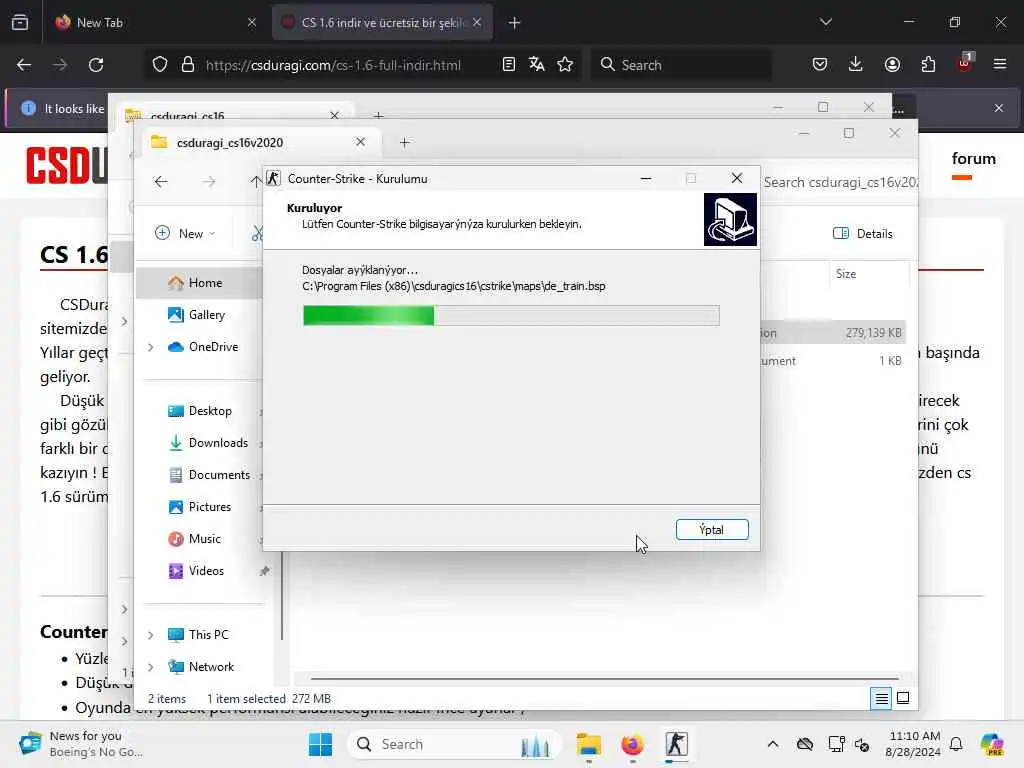The height and width of the screenshot is (768, 1024).
Task: Click Explorer horizontal scrollbar
Action: [x=604, y=679]
